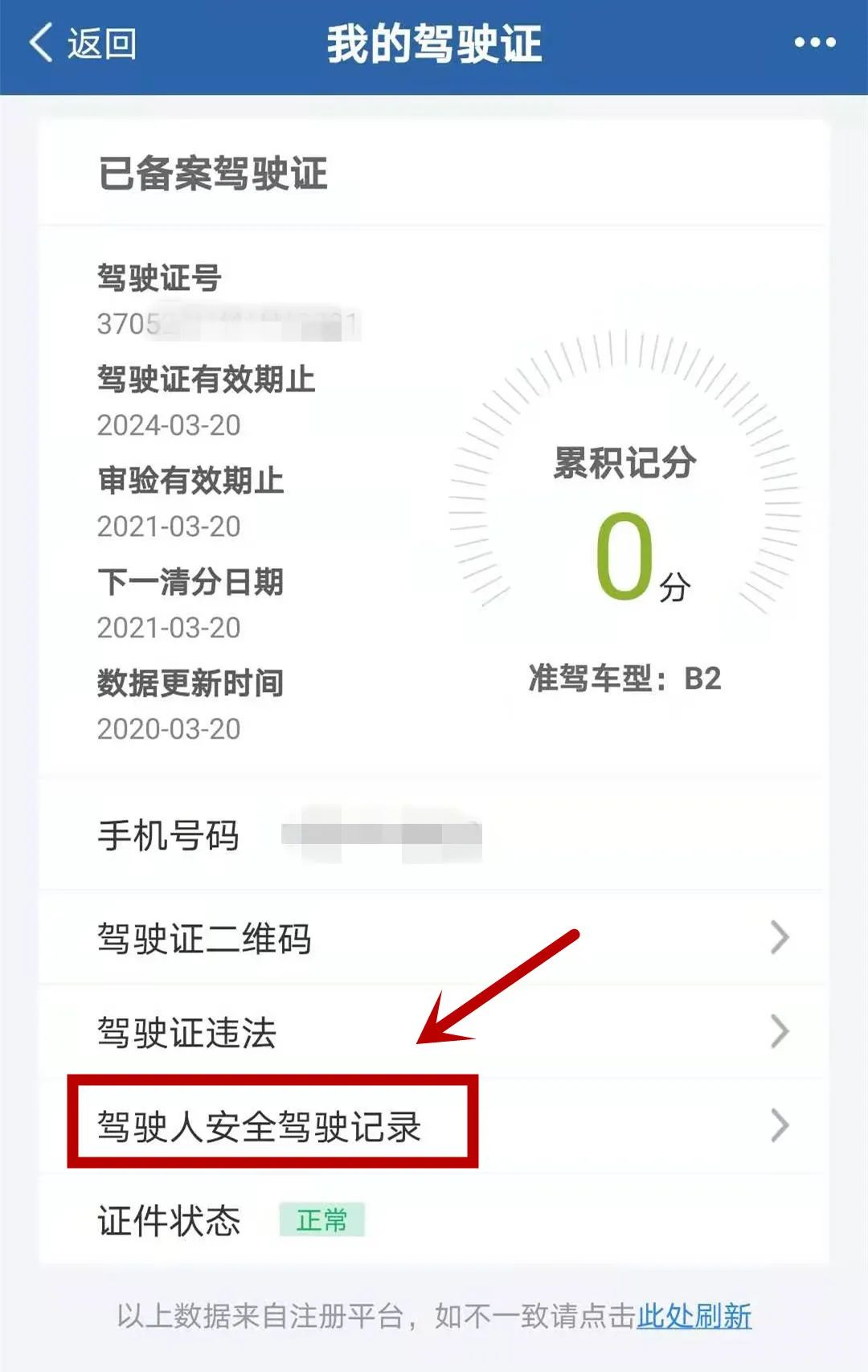Tap the 已备案驾驶证 section header
The width and height of the screenshot is (868, 1372).
coord(213,173)
